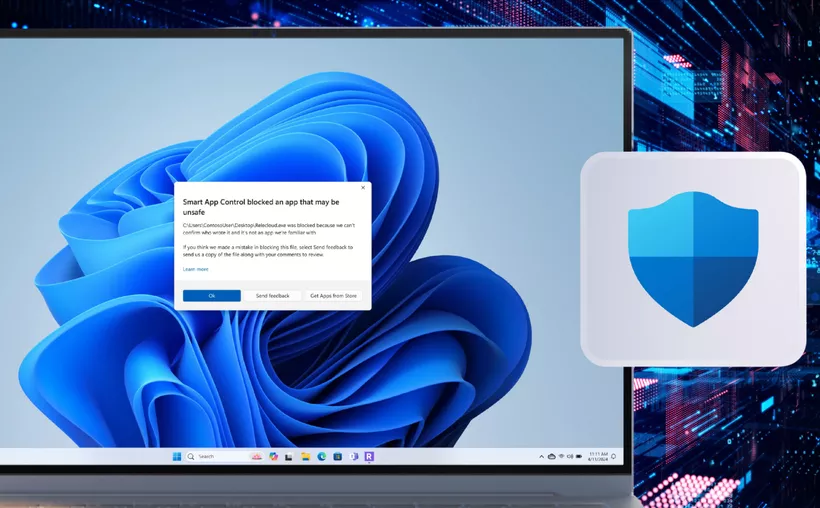
Task: Open the Wi-Fi network tray icon
Action: click(x=562, y=456)
